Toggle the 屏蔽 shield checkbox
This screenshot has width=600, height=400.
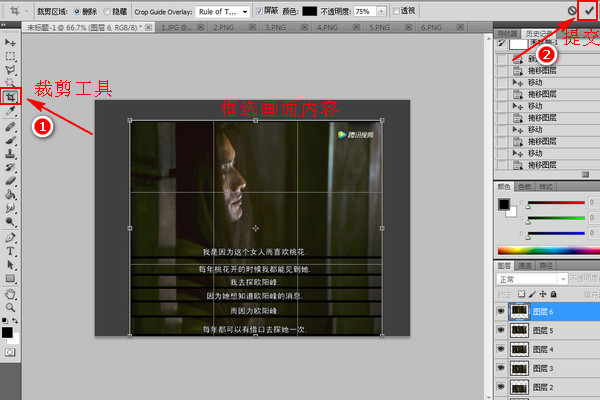point(259,11)
